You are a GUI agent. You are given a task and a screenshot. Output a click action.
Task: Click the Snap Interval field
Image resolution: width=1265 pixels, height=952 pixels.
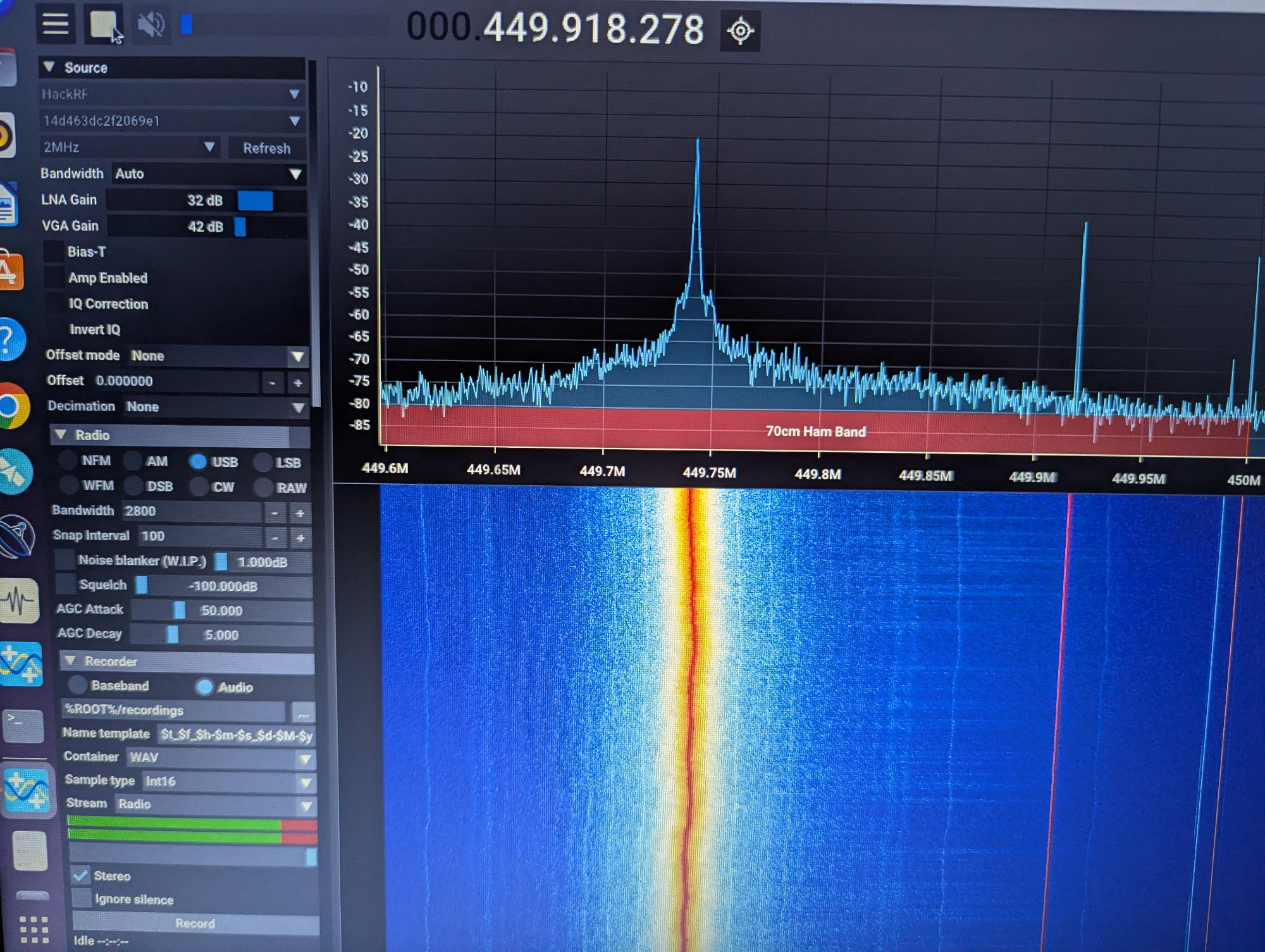click(199, 536)
